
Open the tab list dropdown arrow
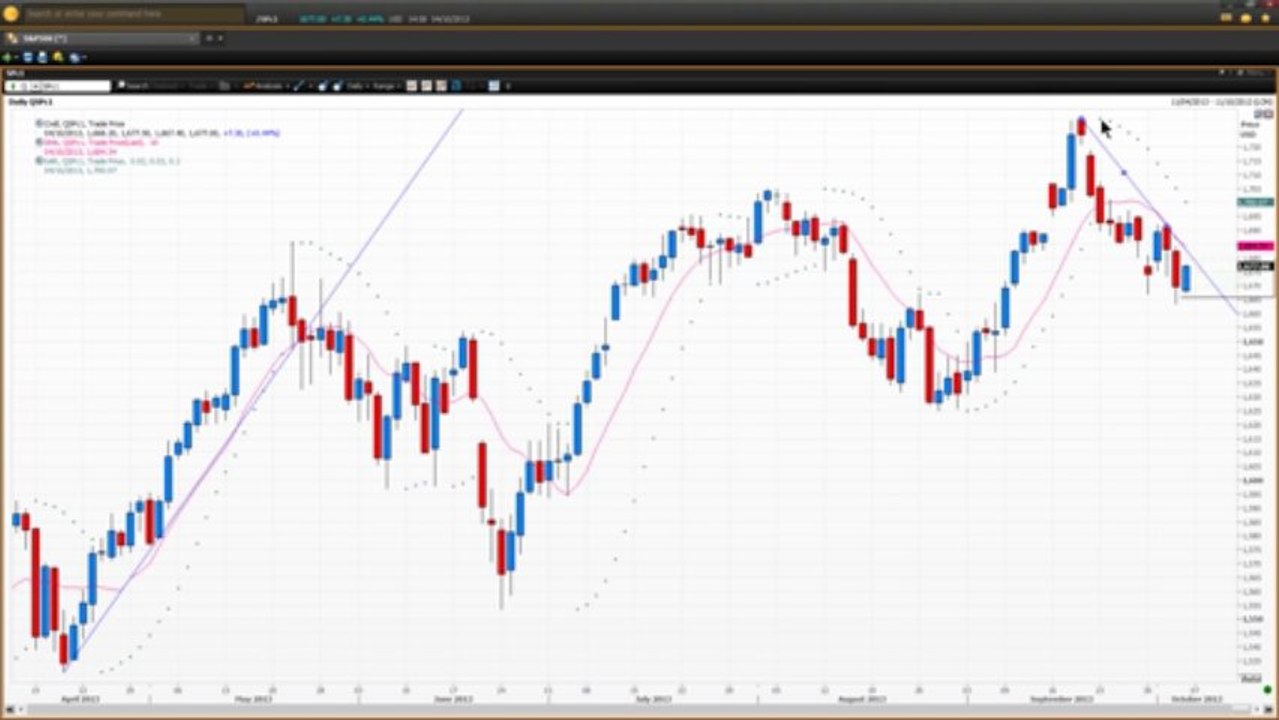pyautogui.click(x=220, y=38)
